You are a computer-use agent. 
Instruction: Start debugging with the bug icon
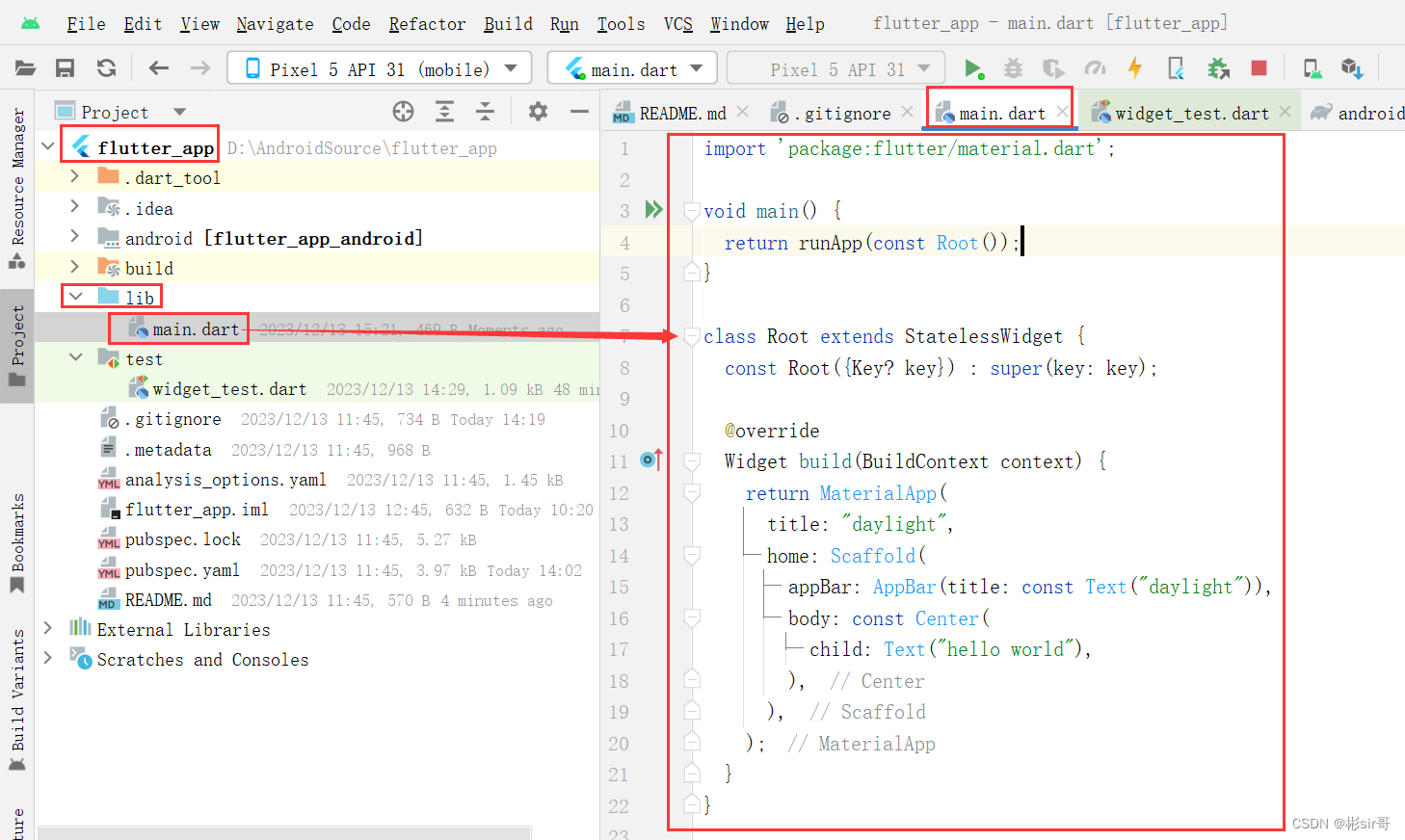point(1013,68)
